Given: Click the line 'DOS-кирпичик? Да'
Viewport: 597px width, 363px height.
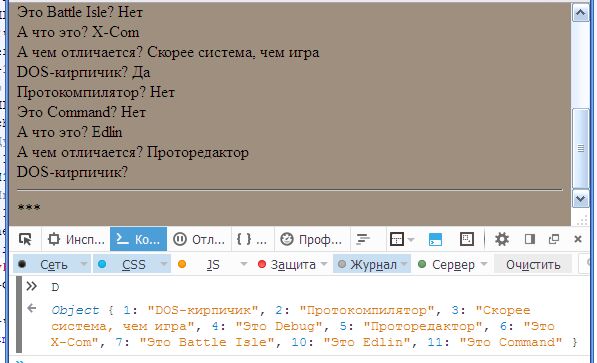Looking at the screenshot, I should (x=83, y=72).
